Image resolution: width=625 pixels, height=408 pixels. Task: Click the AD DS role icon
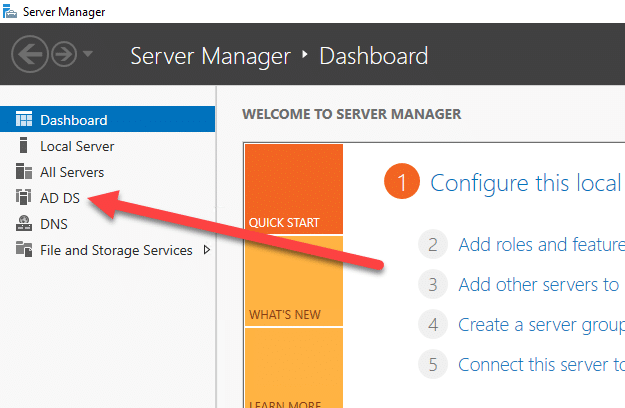coord(24,197)
